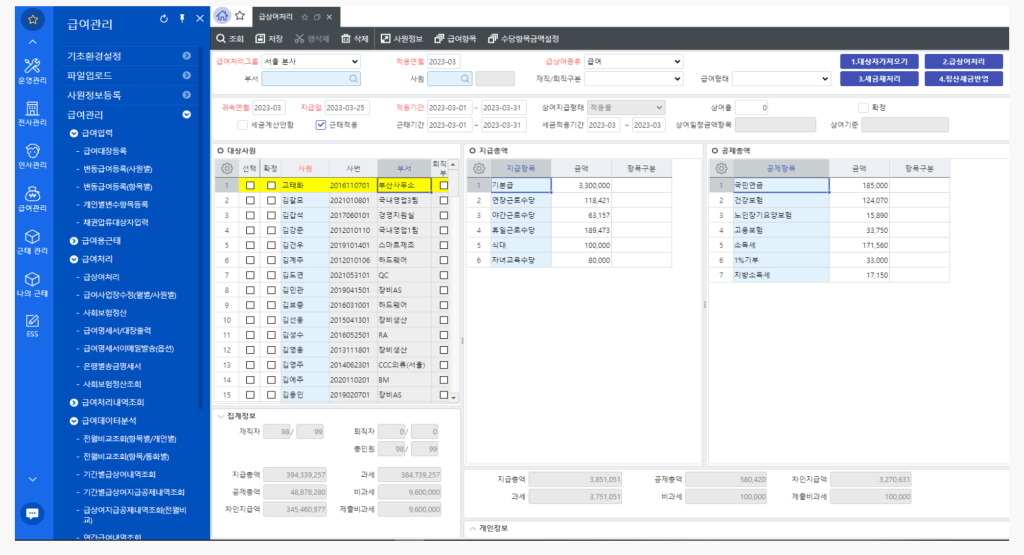The image size is (1024, 555).
Task: Check the 선택 box for 김강준
Action: coord(250,230)
